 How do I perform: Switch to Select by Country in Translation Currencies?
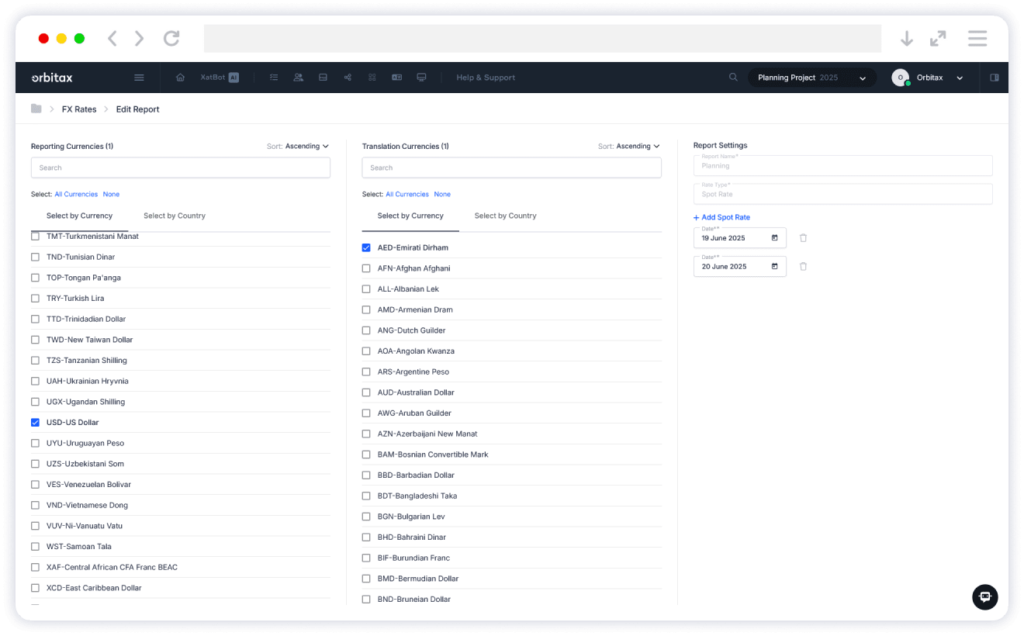tap(505, 216)
